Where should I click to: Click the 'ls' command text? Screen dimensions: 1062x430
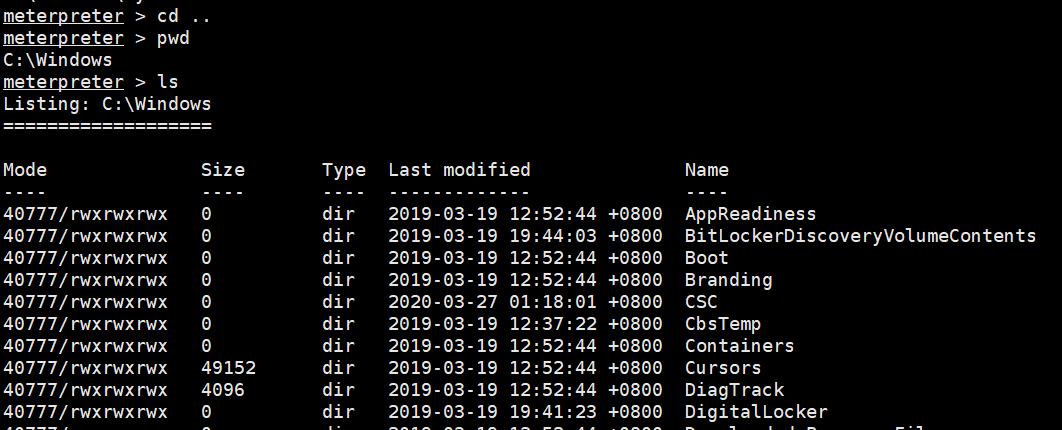pos(167,82)
